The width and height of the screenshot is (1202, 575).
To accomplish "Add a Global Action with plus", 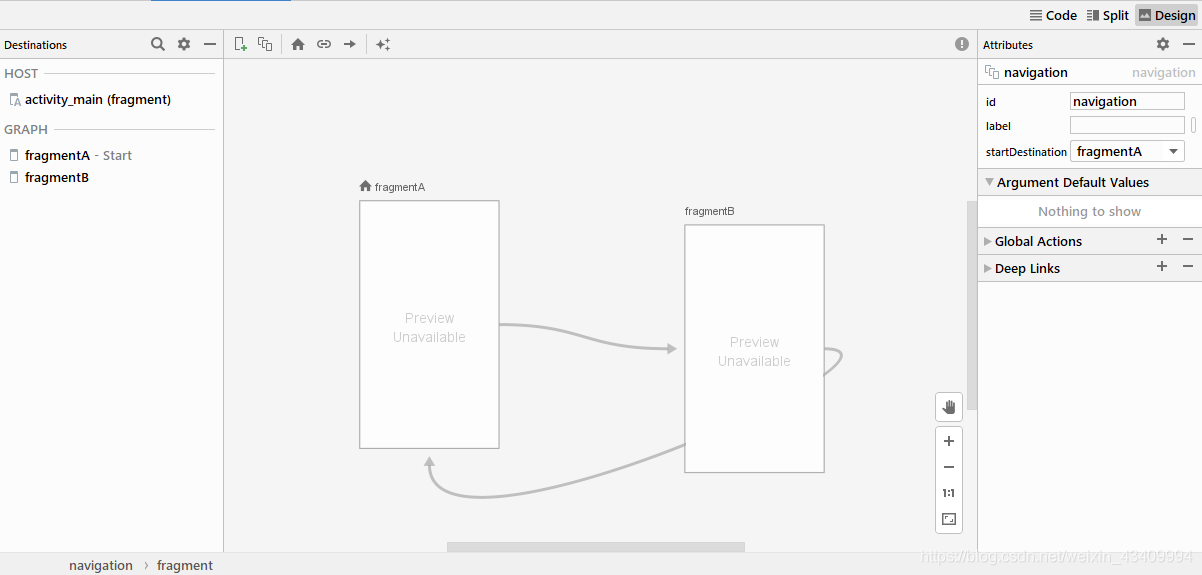I will click(x=1162, y=240).
